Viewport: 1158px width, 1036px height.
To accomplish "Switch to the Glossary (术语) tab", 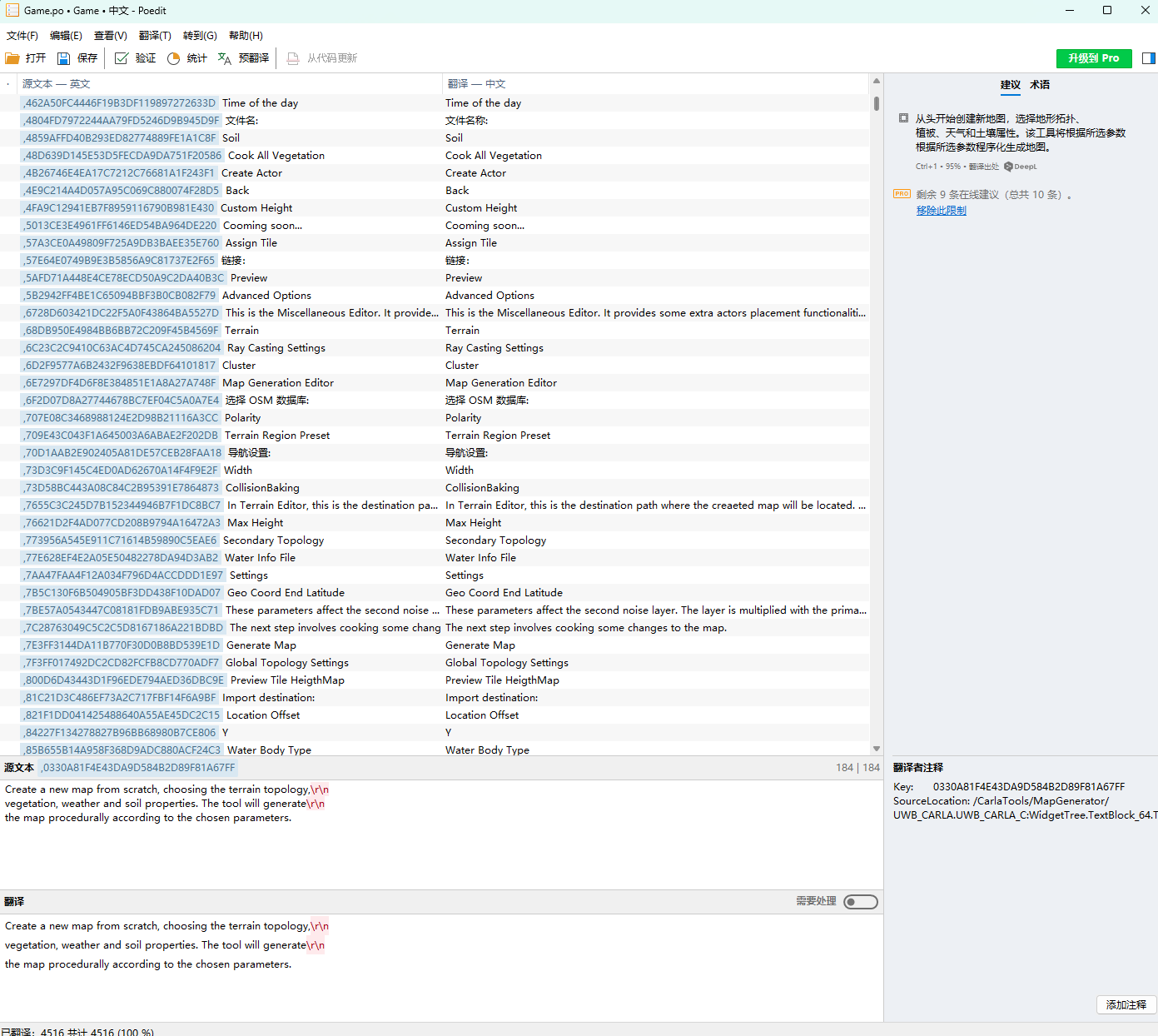I will 1040,85.
